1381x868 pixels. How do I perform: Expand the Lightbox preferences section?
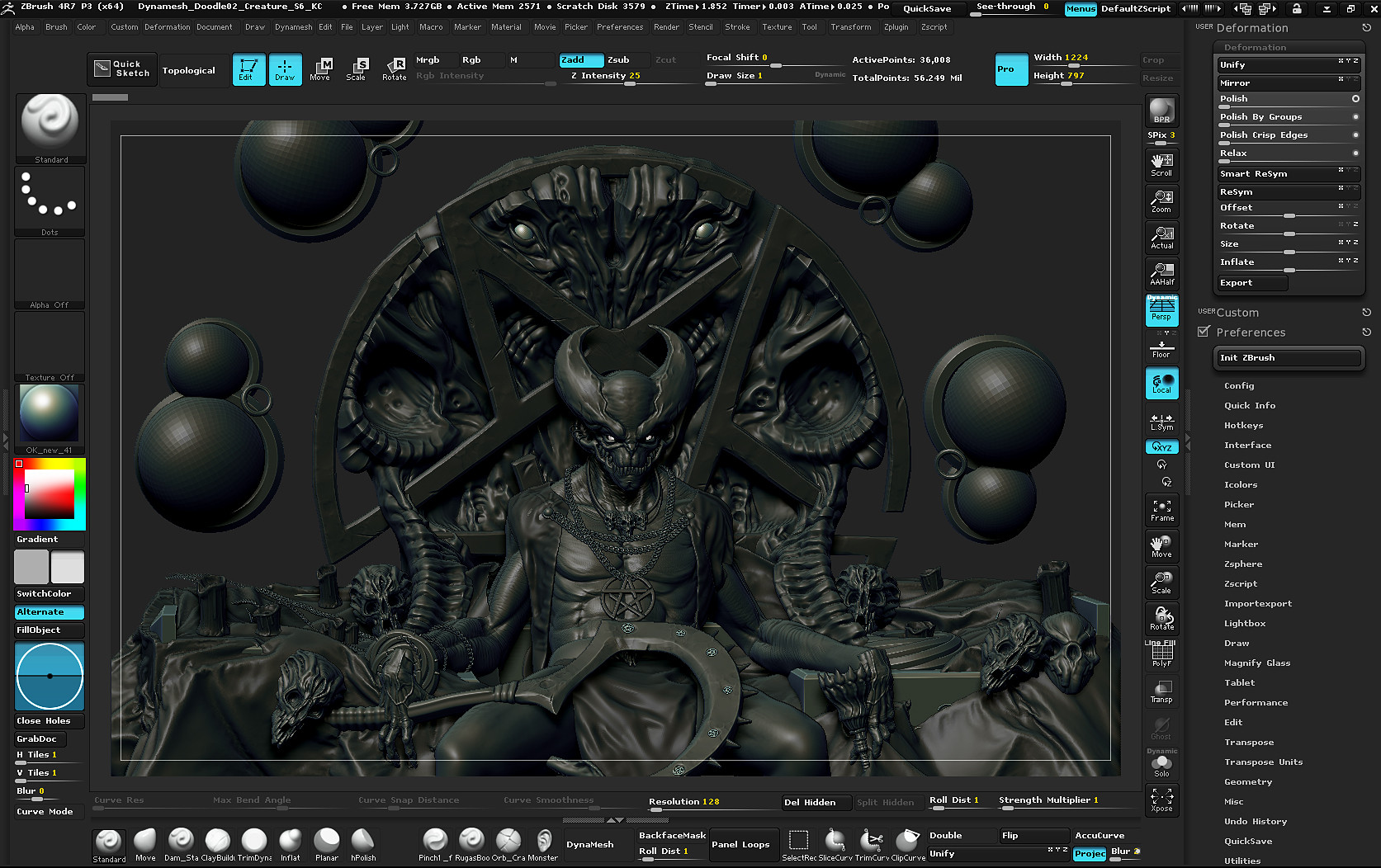[x=1245, y=624]
